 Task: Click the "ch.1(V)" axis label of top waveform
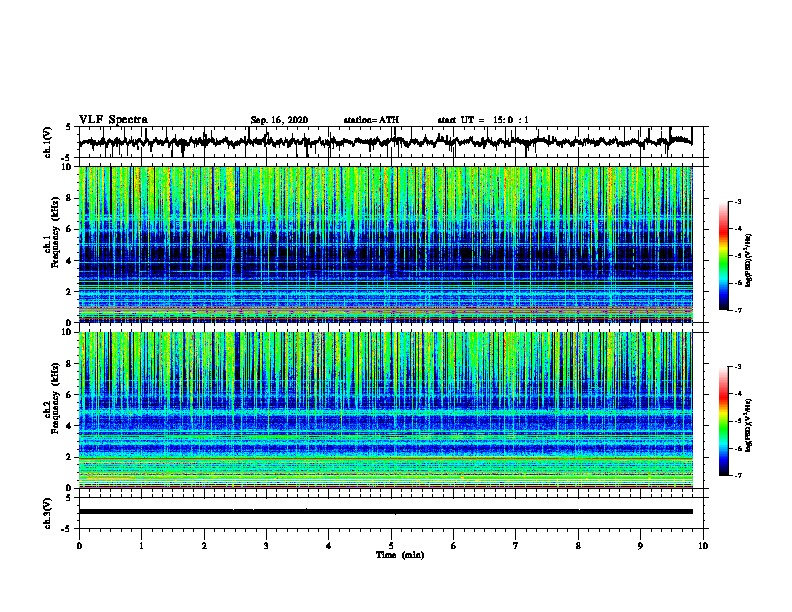[48, 142]
